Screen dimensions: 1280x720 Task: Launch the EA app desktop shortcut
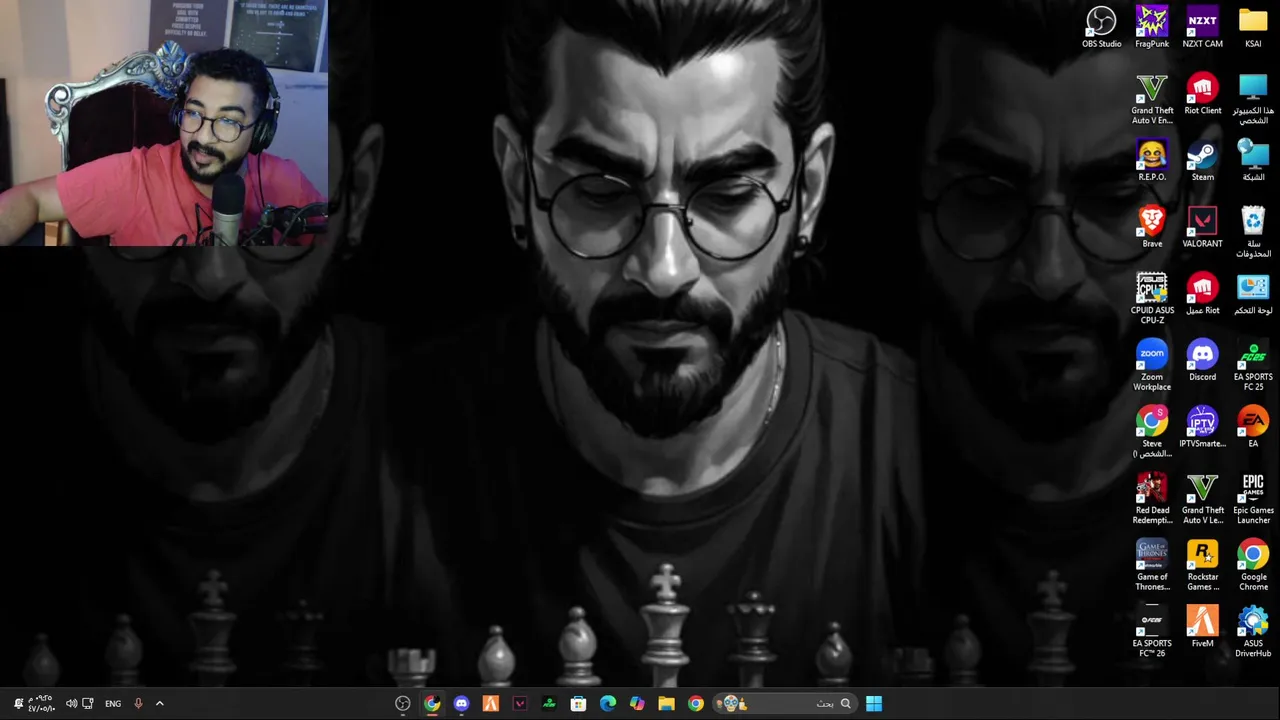tap(1253, 427)
